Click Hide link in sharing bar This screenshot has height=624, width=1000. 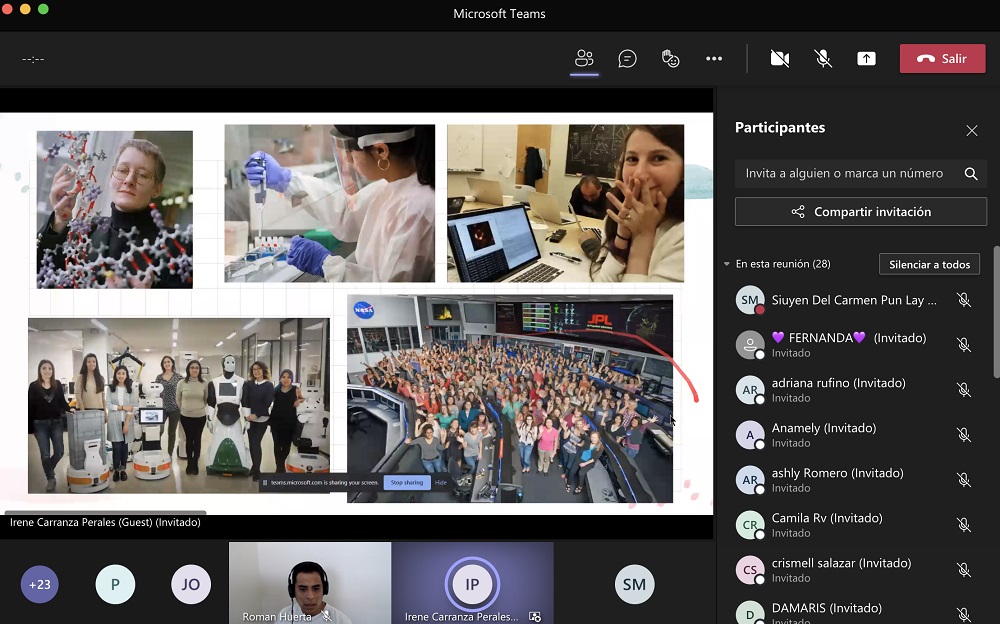click(x=441, y=483)
